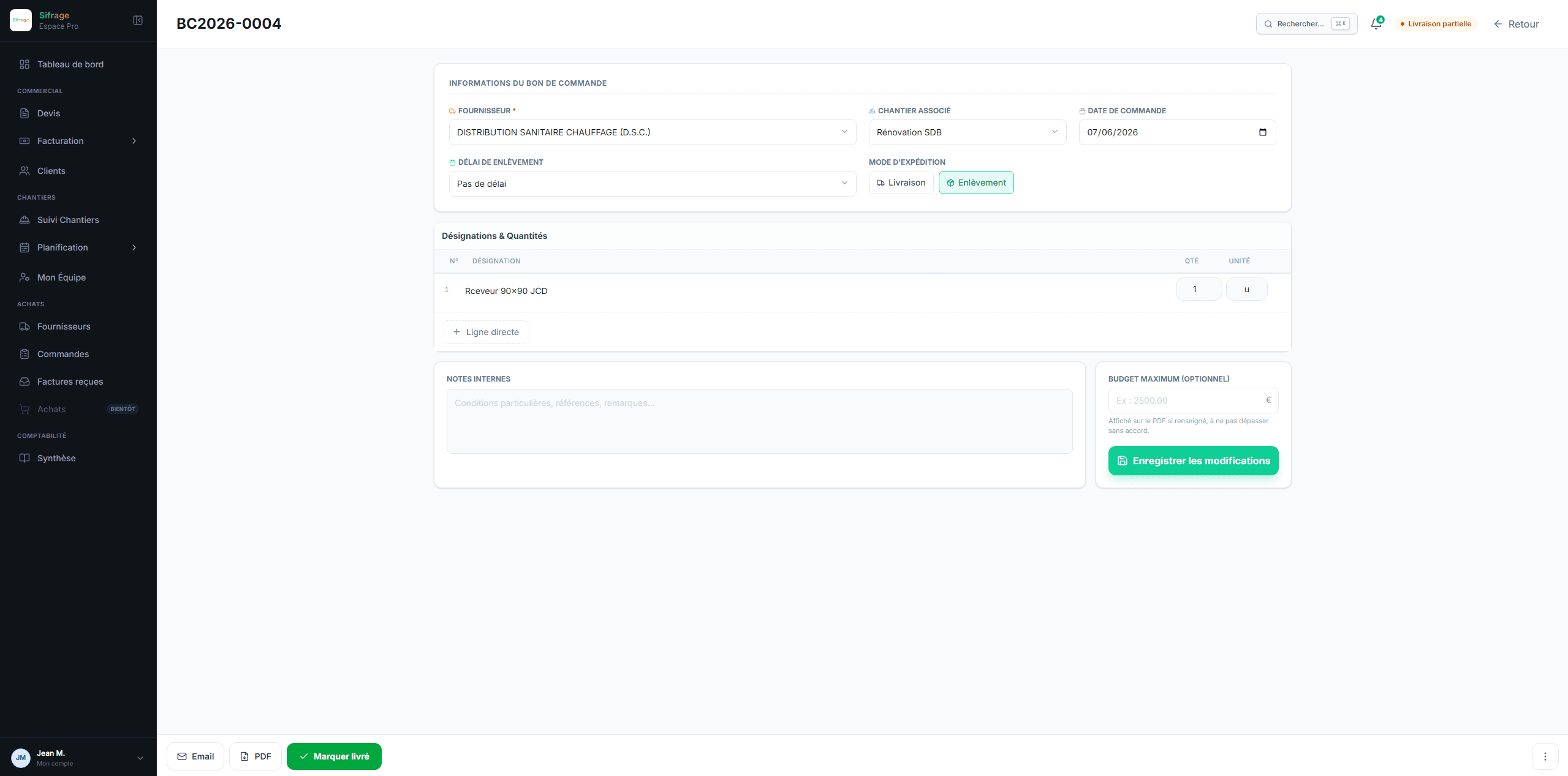1568x776 pixels.
Task: Send order by Email button
Action: pos(195,756)
